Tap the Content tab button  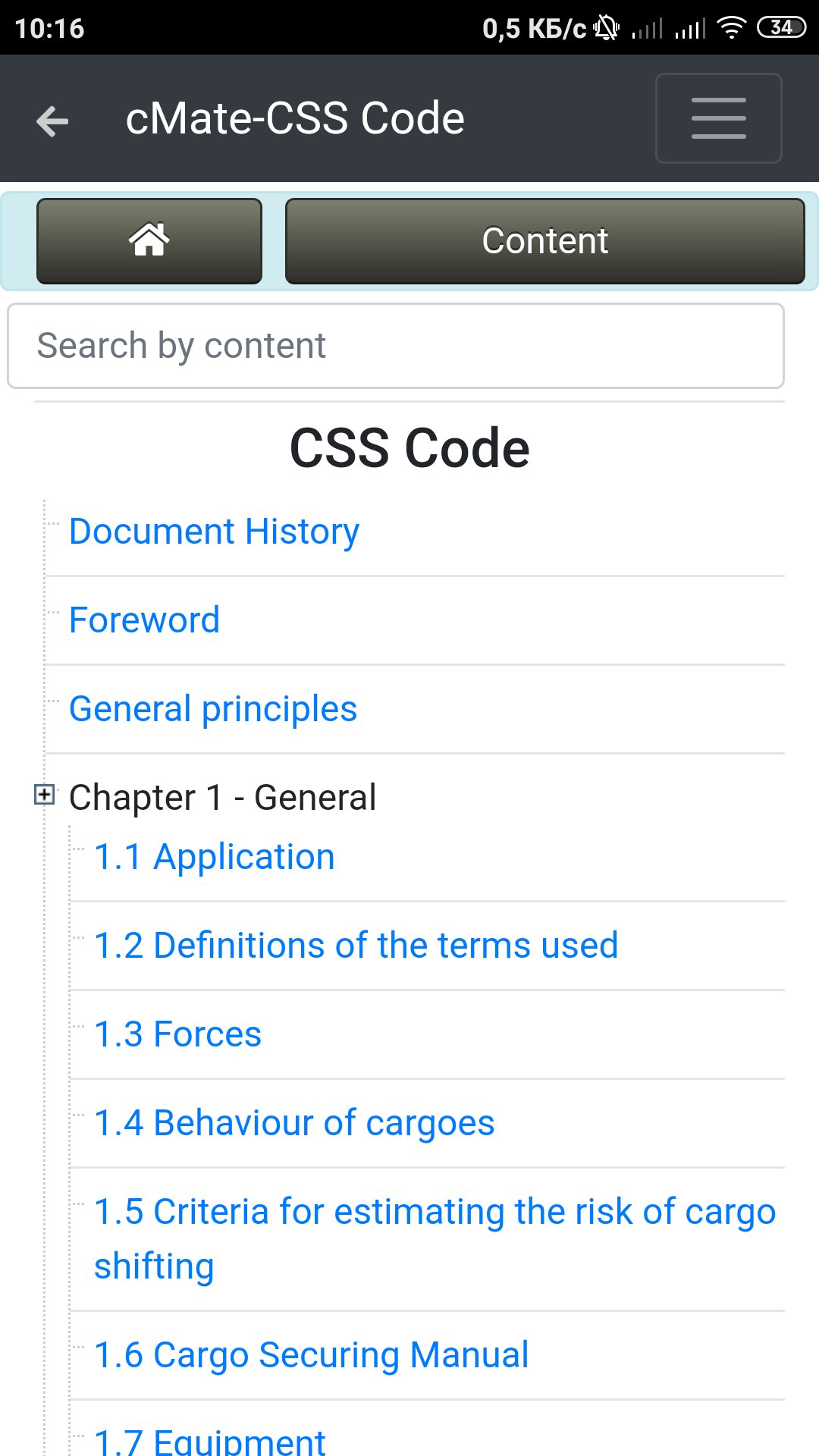pos(544,241)
